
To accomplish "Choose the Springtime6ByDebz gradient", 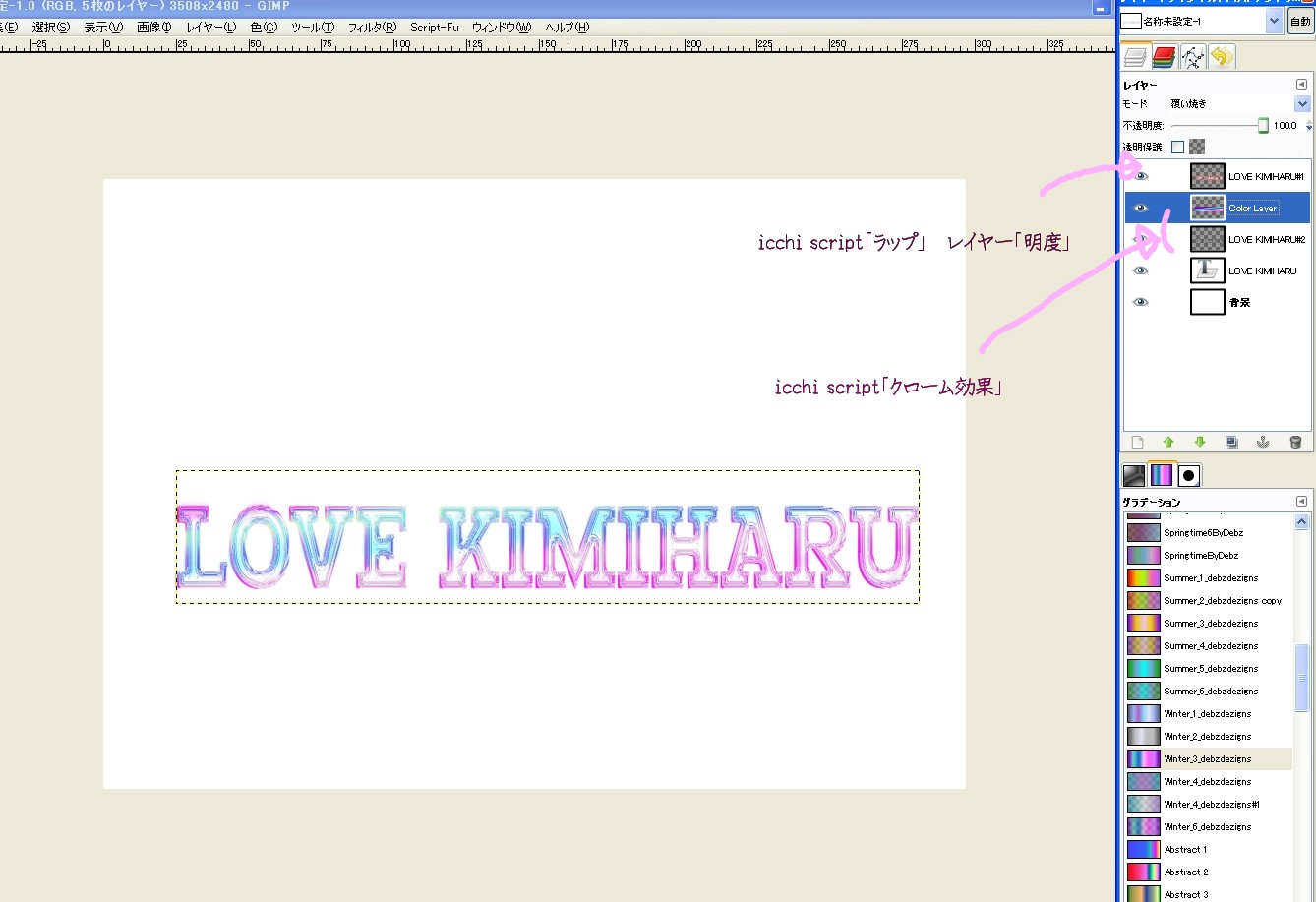I will click(1208, 533).
